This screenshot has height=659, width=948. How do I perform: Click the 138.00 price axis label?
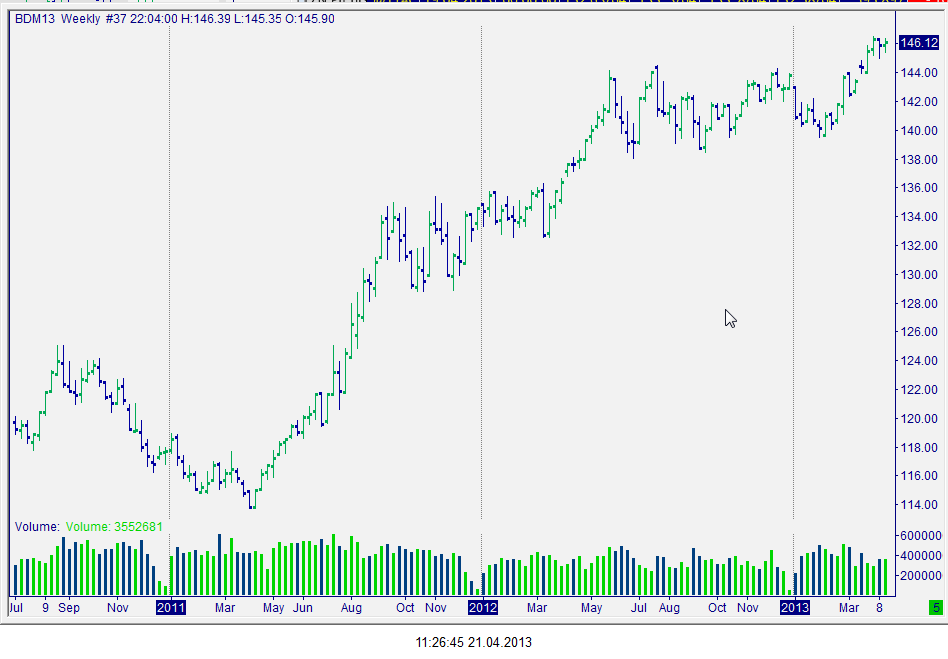coord(919,160)
